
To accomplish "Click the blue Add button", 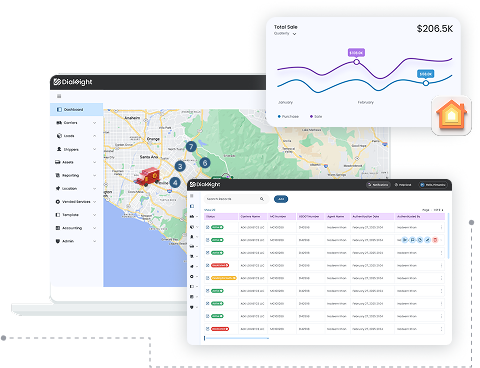I will point(281,199).
